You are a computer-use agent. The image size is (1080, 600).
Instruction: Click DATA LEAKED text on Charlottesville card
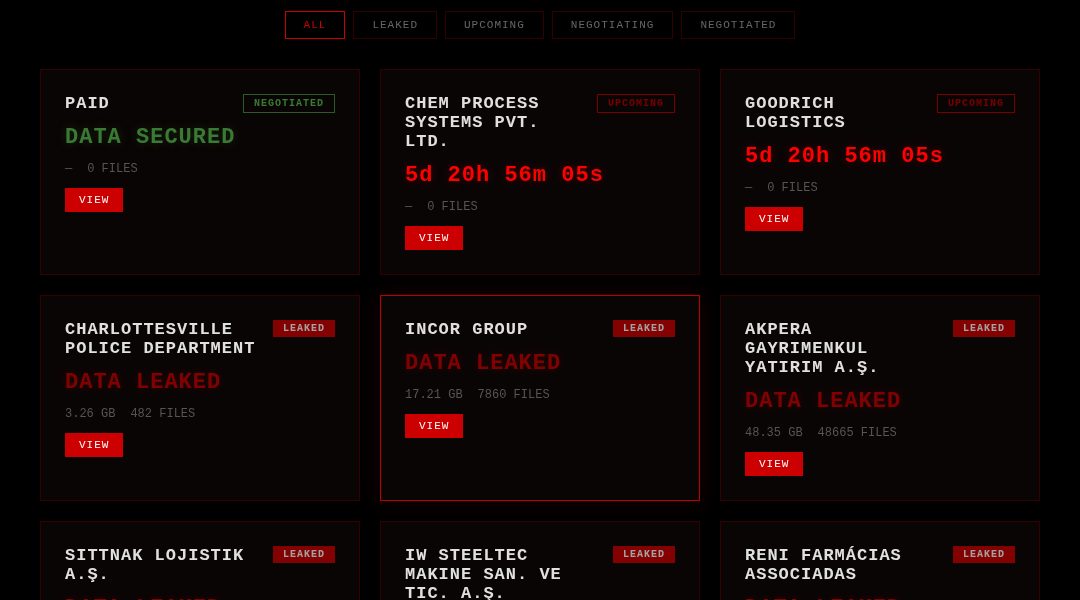pos(143,382)
